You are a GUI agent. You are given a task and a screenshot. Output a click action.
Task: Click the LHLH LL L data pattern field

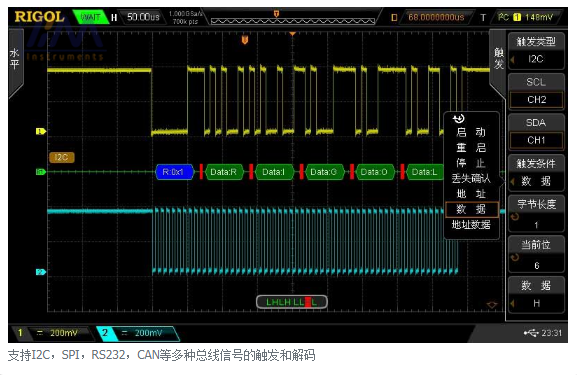pyautogui.click(x=291, y=302)
